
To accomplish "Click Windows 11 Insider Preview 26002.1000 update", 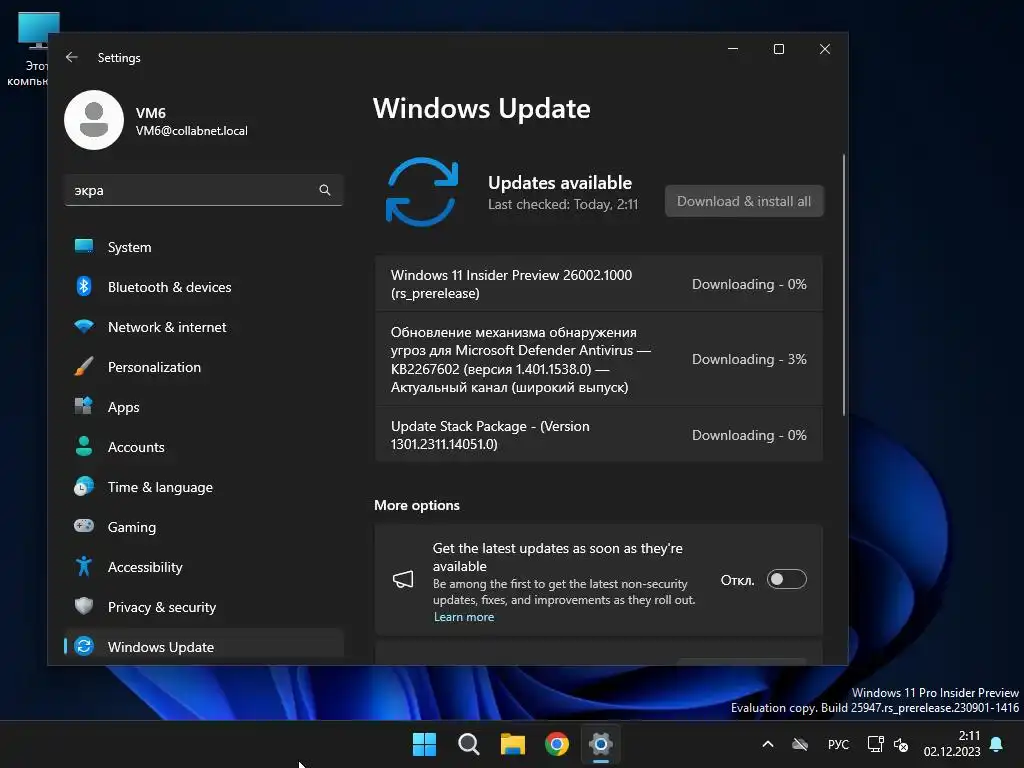I will (x=598, y=284).
